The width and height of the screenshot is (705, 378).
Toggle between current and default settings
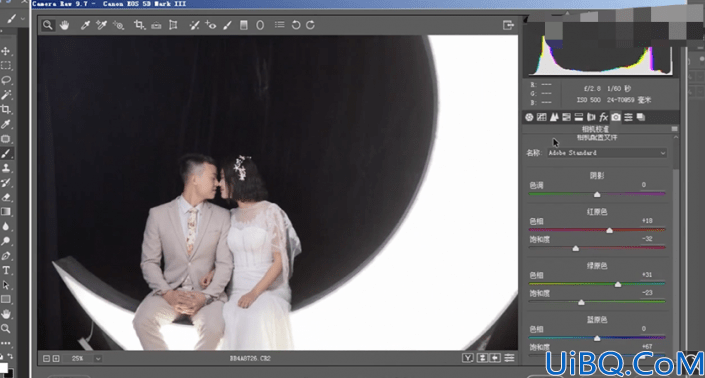509,358
